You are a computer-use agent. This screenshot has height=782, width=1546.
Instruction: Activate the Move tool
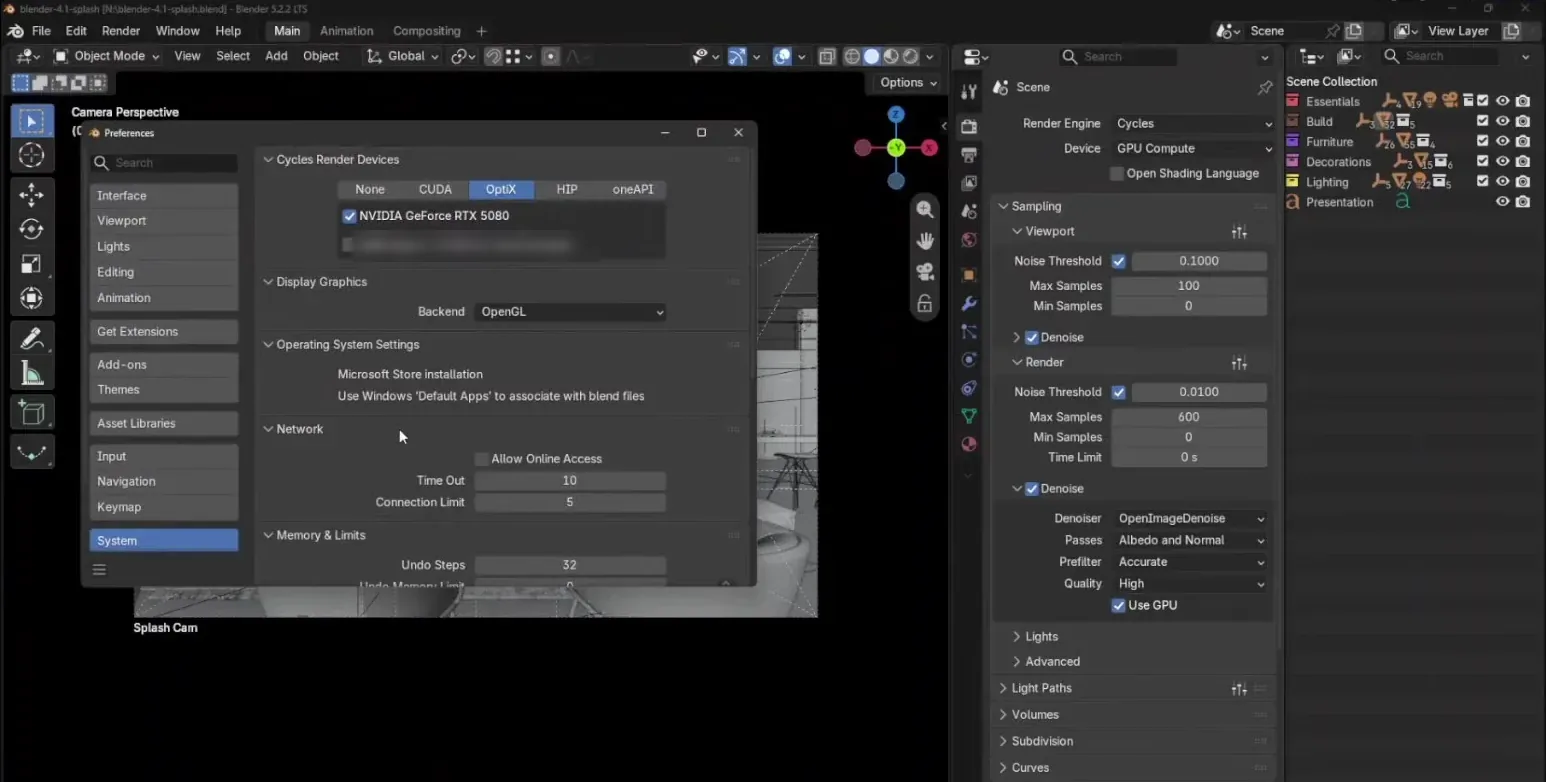pos(32,195)
